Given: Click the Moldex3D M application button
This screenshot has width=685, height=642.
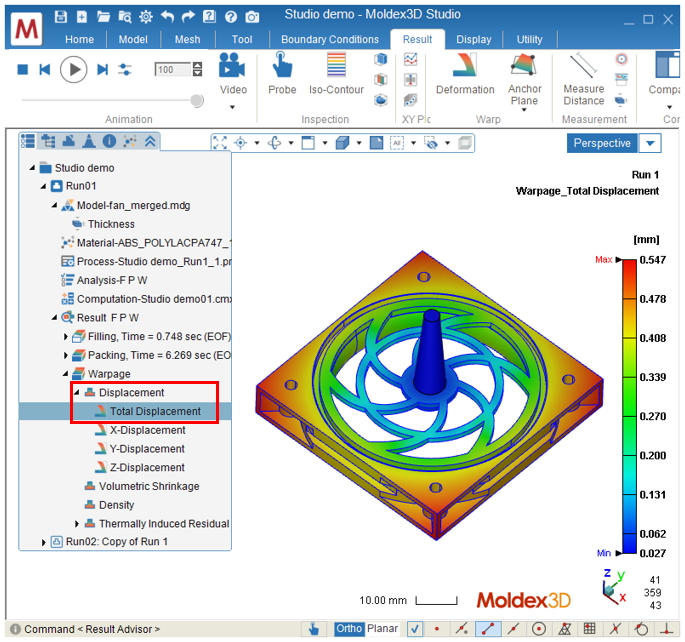Looking at the screenshot, I should click(x=27, y=29).
